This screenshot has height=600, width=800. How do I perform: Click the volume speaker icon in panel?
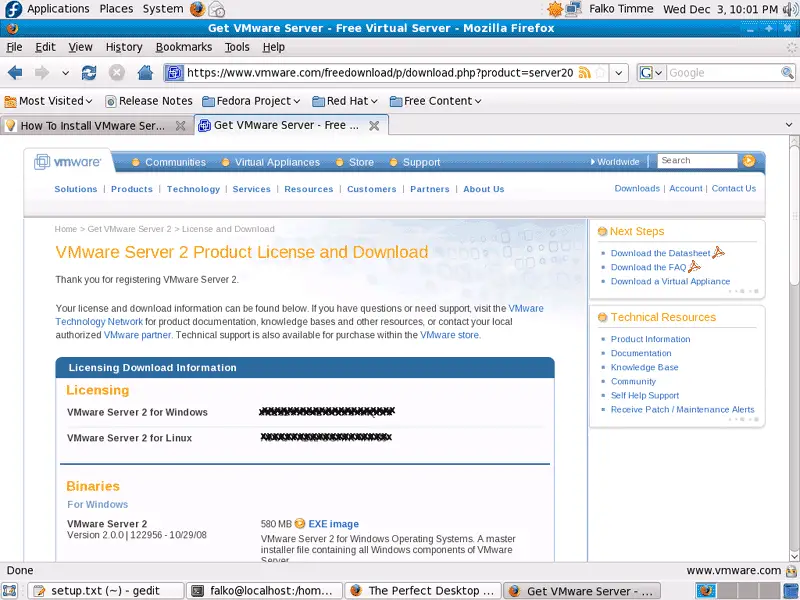coord(790,9)
